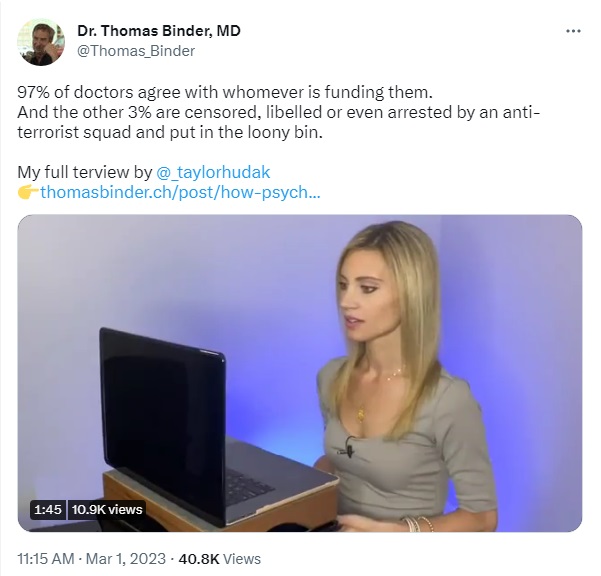
Task: View the 40.8K Views analytics
Action: [x=220, y=559]
